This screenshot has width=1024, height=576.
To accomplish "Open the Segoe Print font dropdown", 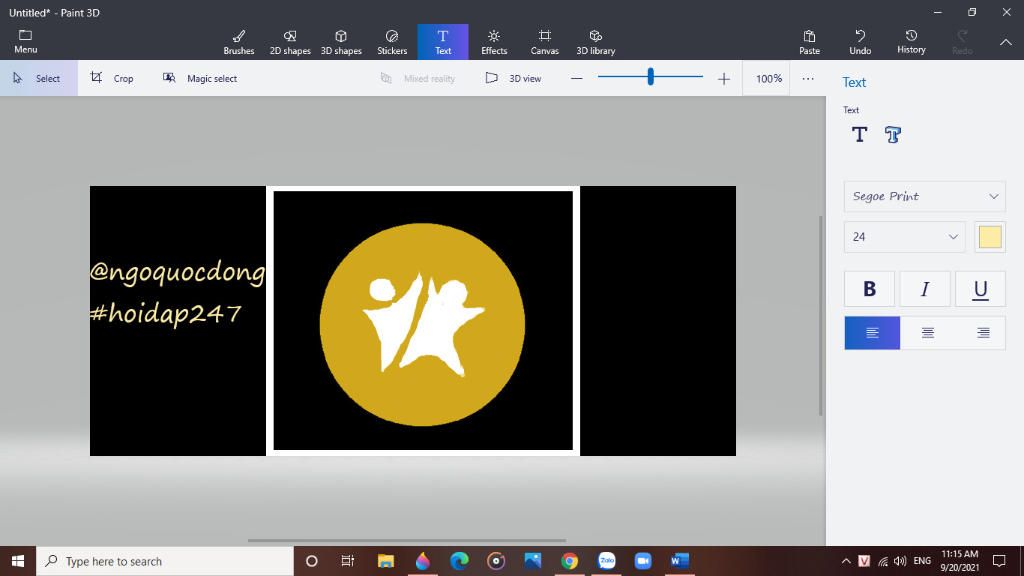I will coord(924,196).
